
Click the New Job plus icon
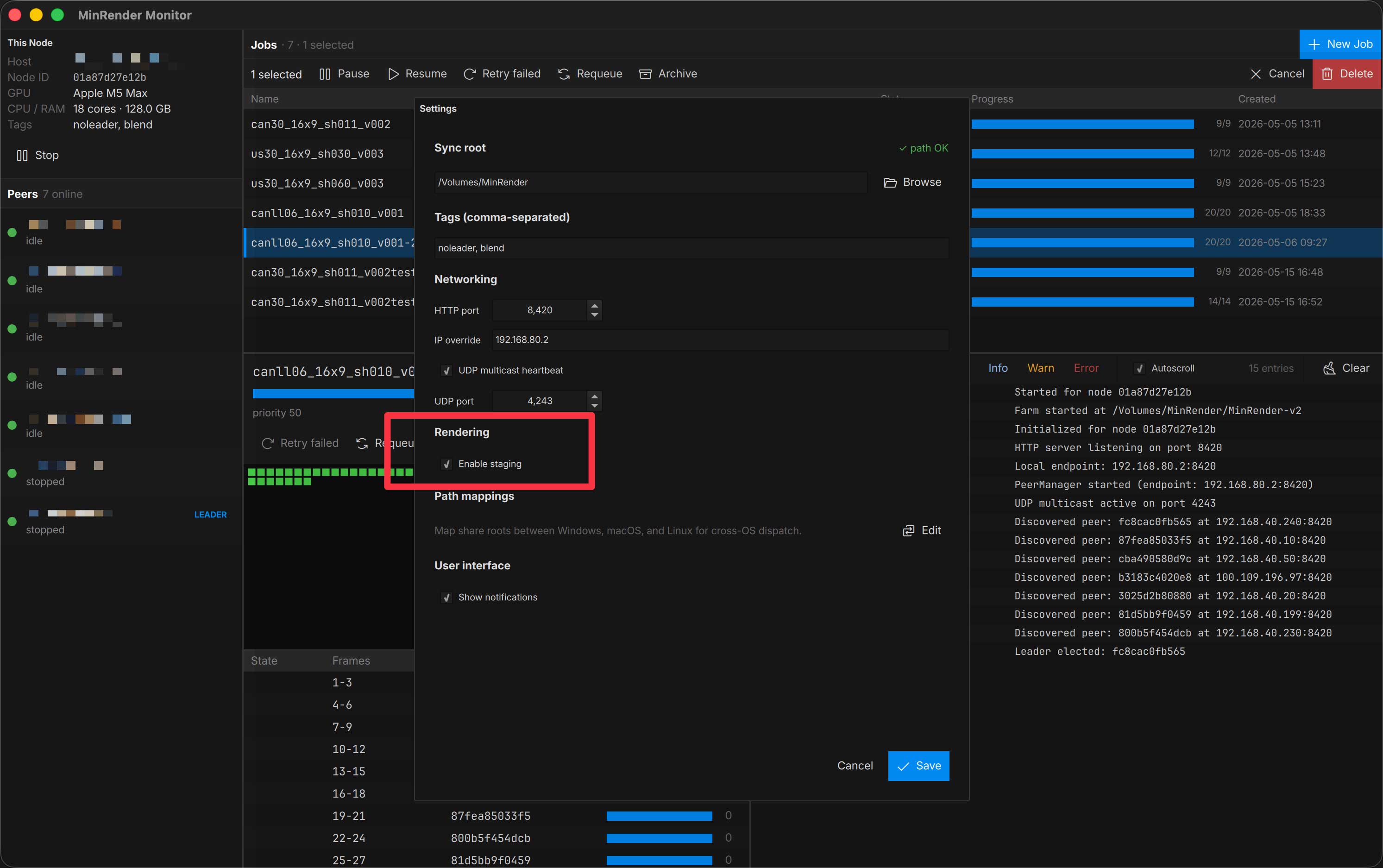pyautogui.click(x=1314, y=44)
